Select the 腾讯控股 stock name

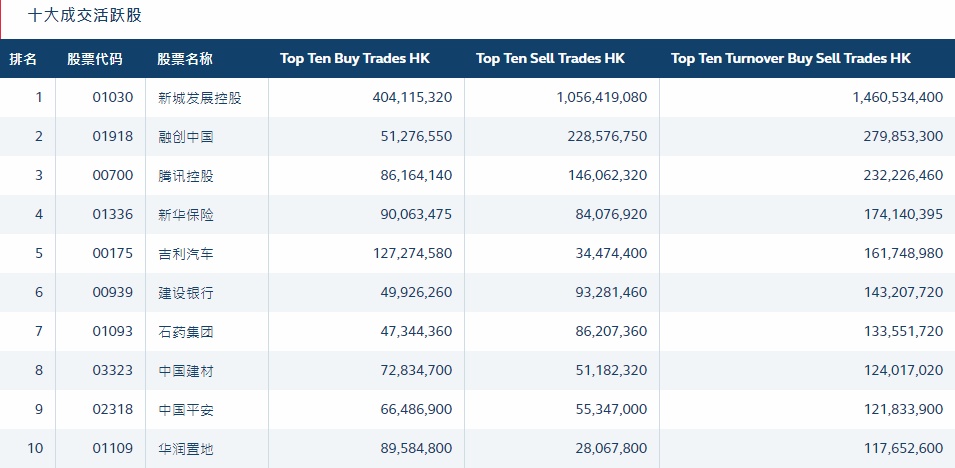click(186, 176)
